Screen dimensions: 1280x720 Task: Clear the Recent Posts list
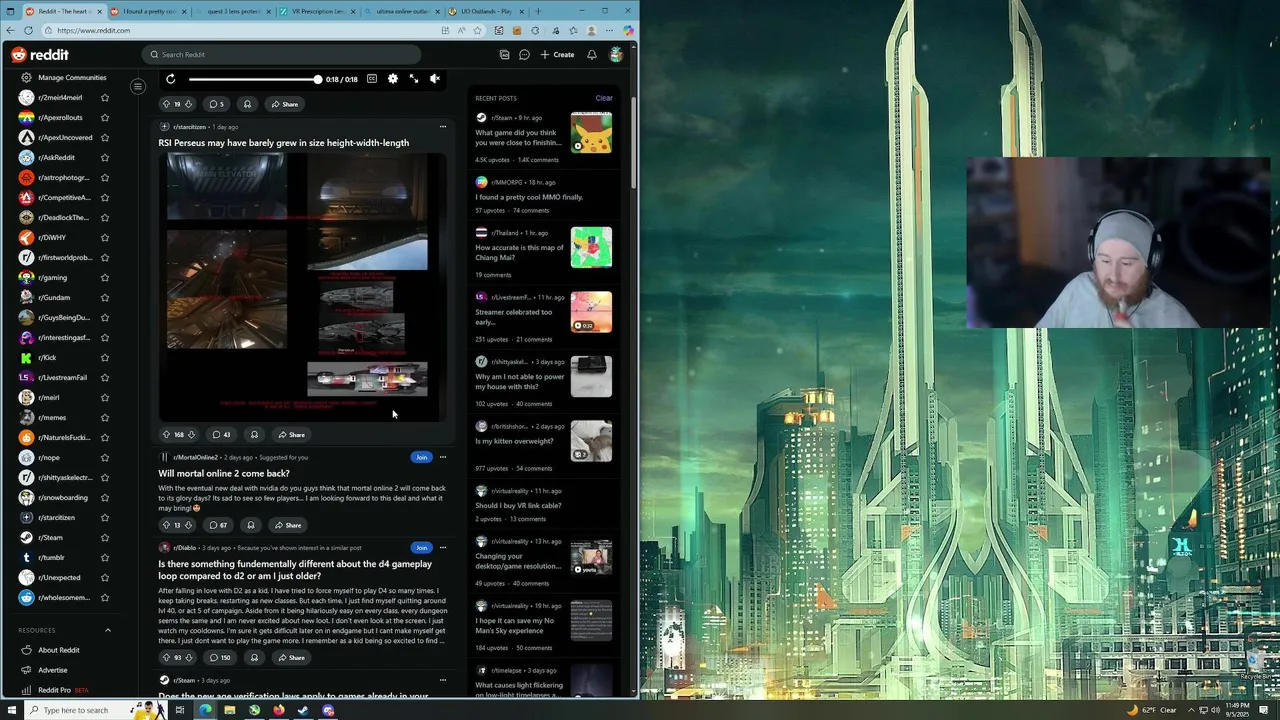point(604,98)
